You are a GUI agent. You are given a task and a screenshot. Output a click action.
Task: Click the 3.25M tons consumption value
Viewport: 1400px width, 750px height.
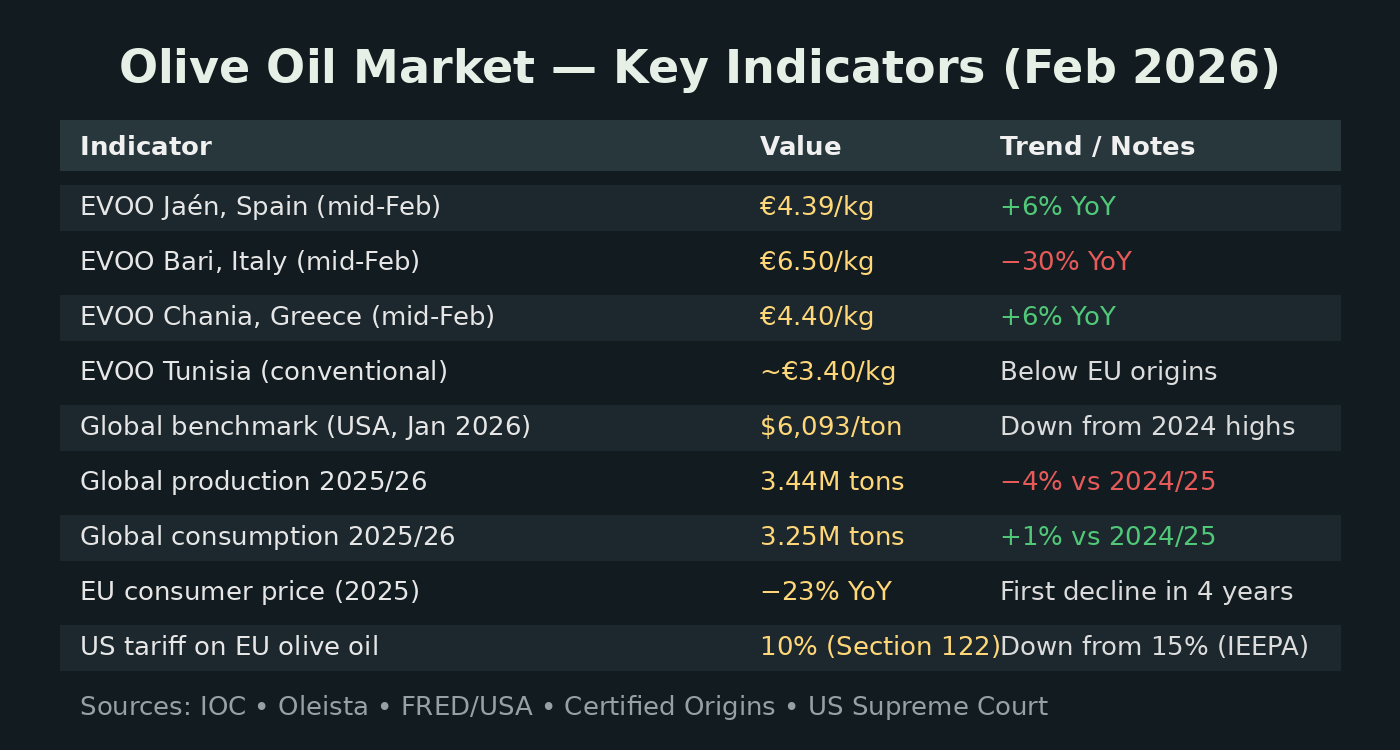click(831, 537)
